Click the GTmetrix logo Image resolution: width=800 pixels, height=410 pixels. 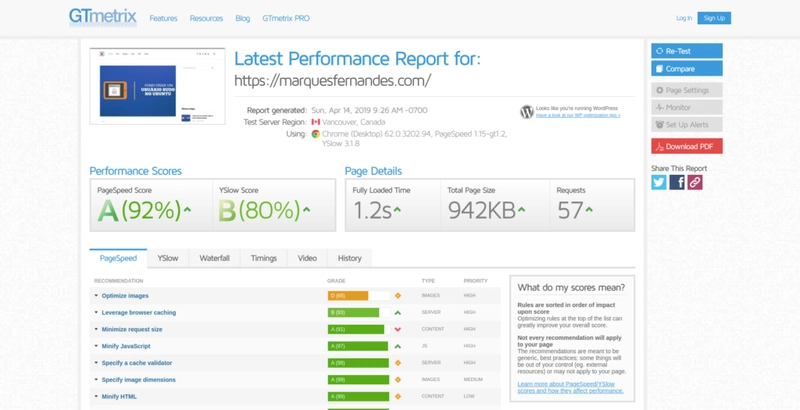[103, 17]
